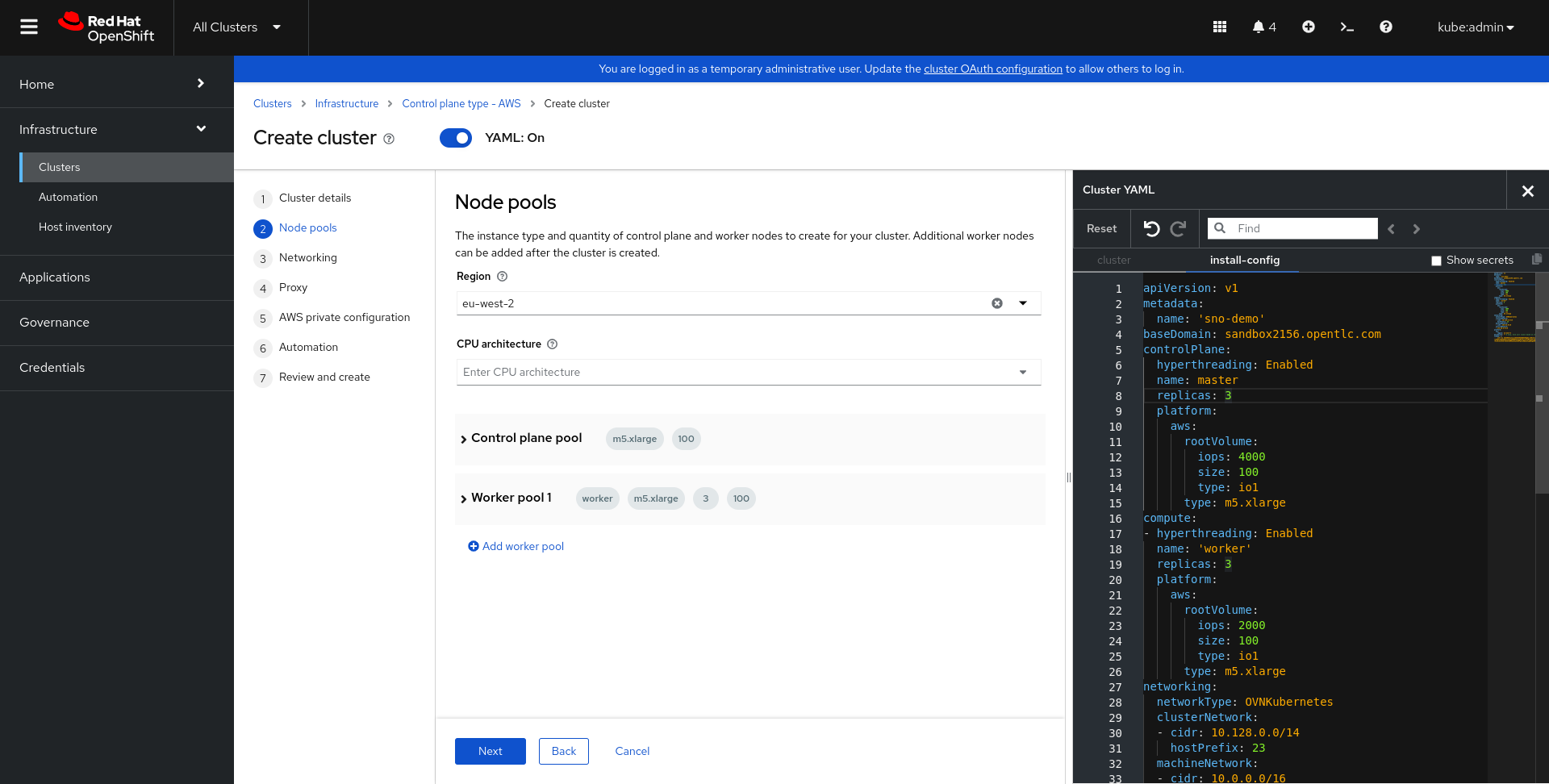Viewport: 1549px width, 784px height.
Task: Click the panel splitter drag handle
Action: 1069,477
